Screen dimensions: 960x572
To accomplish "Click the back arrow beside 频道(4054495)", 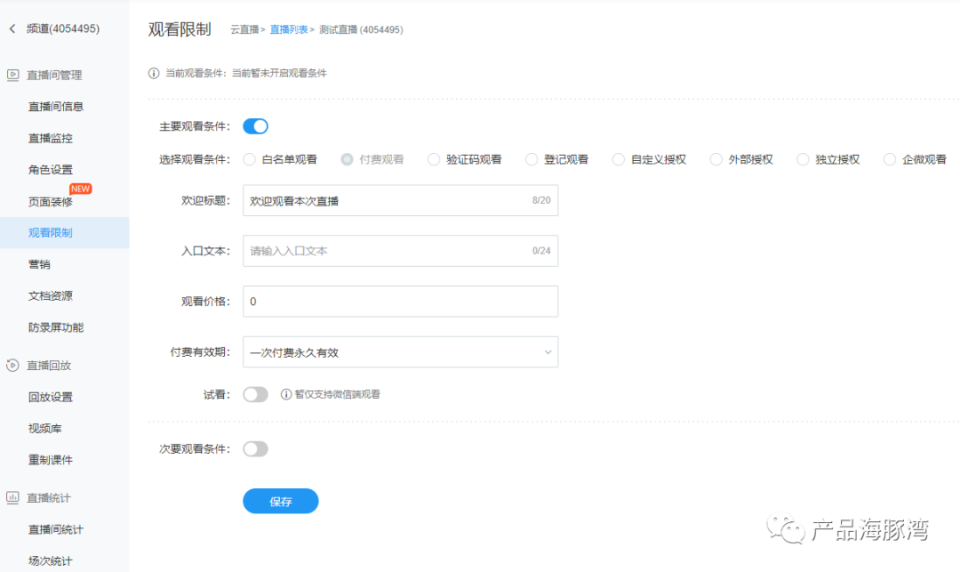I will [12, 29].
